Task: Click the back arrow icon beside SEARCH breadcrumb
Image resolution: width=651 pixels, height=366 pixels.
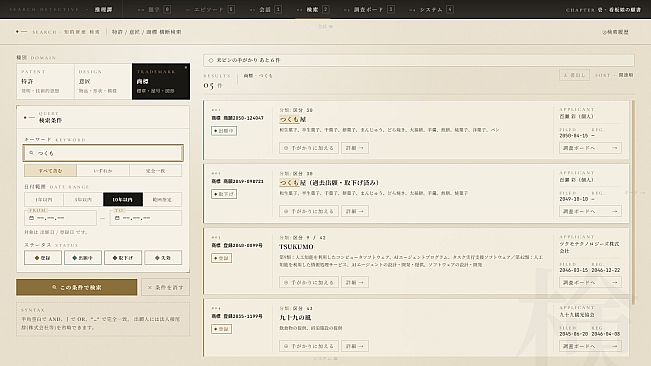Action: (x=21, y=32)
